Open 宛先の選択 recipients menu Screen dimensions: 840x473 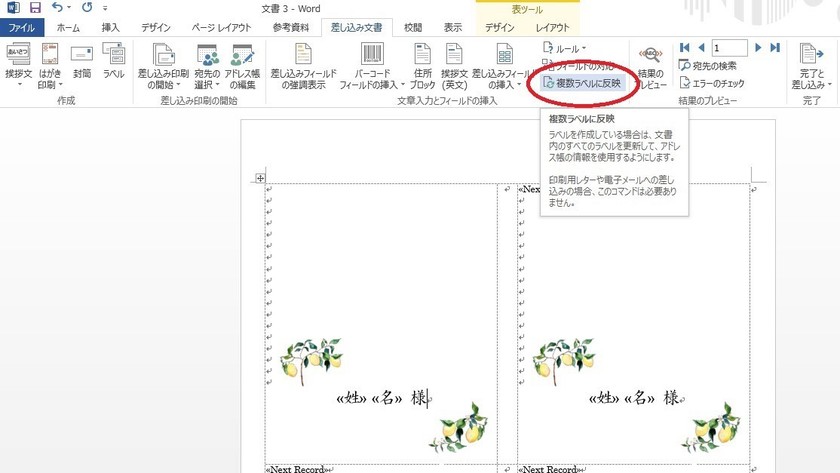pyautogui.click(x=207, y=65)
